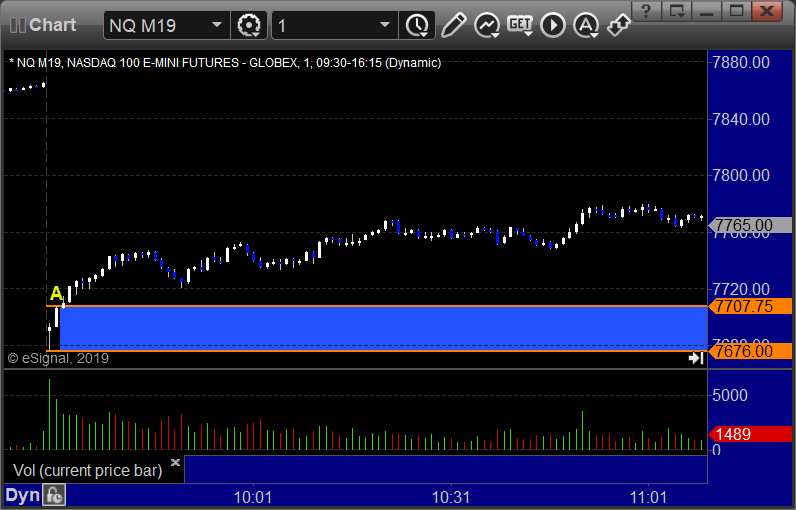Click the scroll-to-latest-bar arrow icon
The image size is (796, 510).
tap(696, 358)
